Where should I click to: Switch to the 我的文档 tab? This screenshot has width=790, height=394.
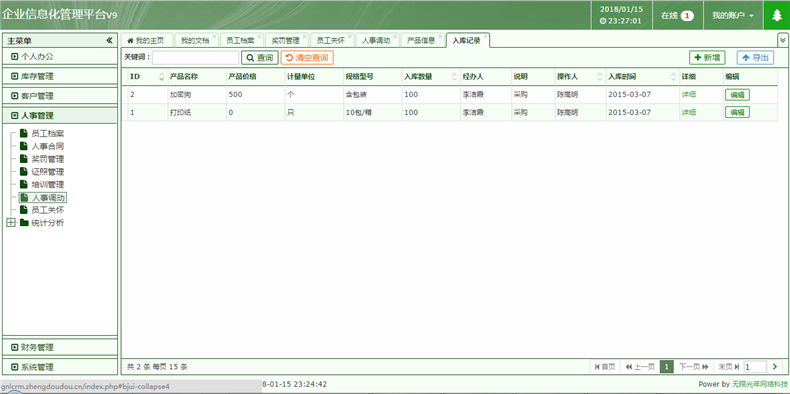point(194,41)
